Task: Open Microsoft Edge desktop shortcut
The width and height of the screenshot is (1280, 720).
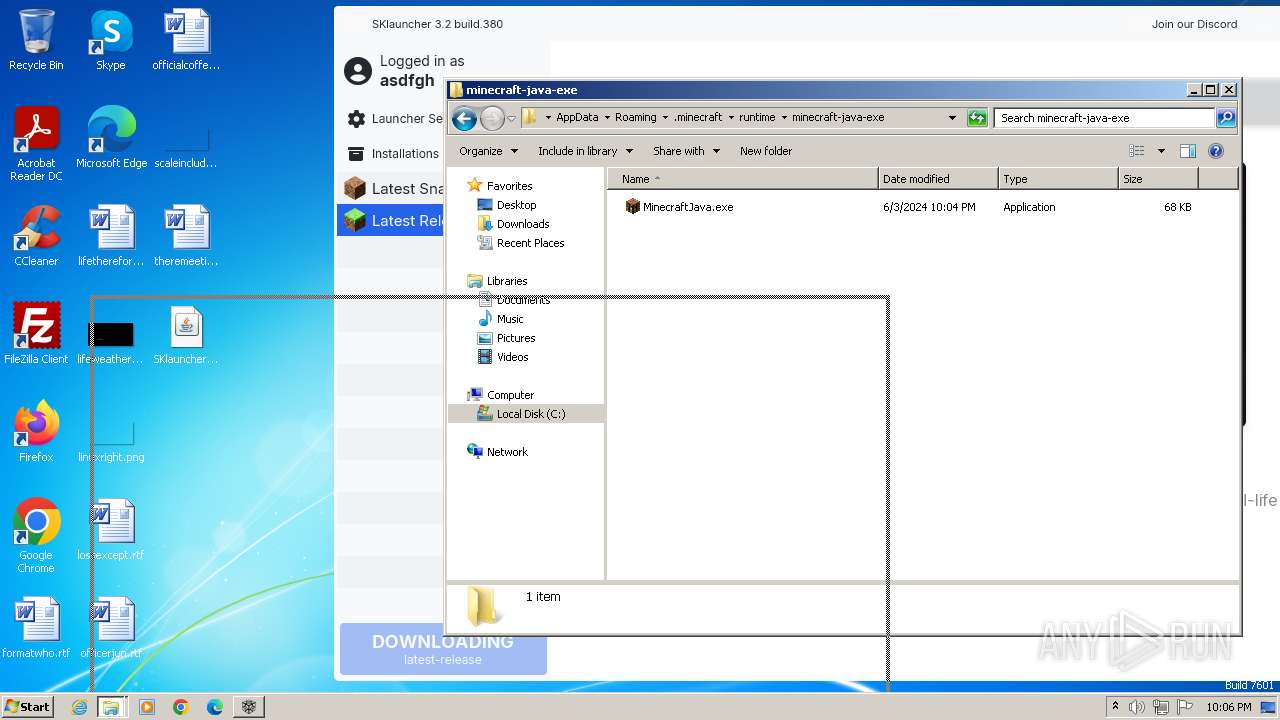Action: click(x=111, y=138)
